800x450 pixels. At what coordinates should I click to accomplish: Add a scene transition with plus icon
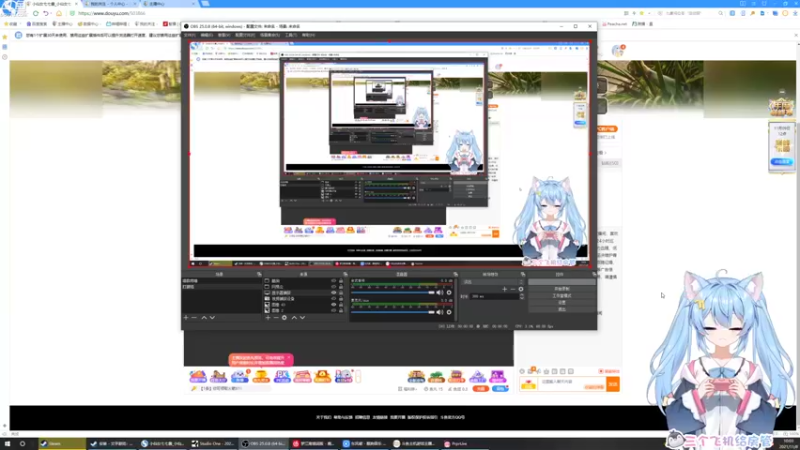point(505,289)
